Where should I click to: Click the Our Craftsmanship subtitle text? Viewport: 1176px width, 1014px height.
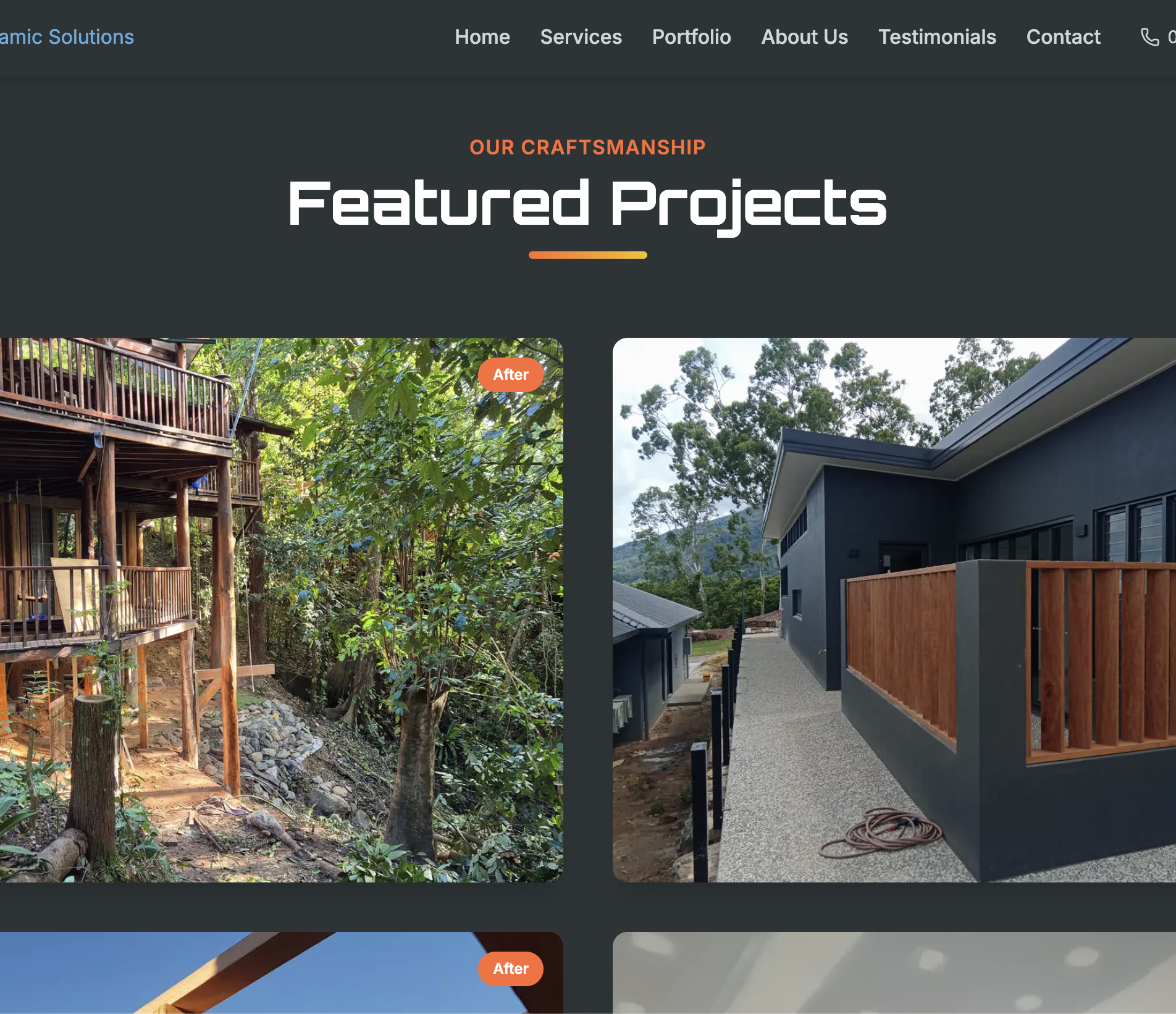click(587, 147)
